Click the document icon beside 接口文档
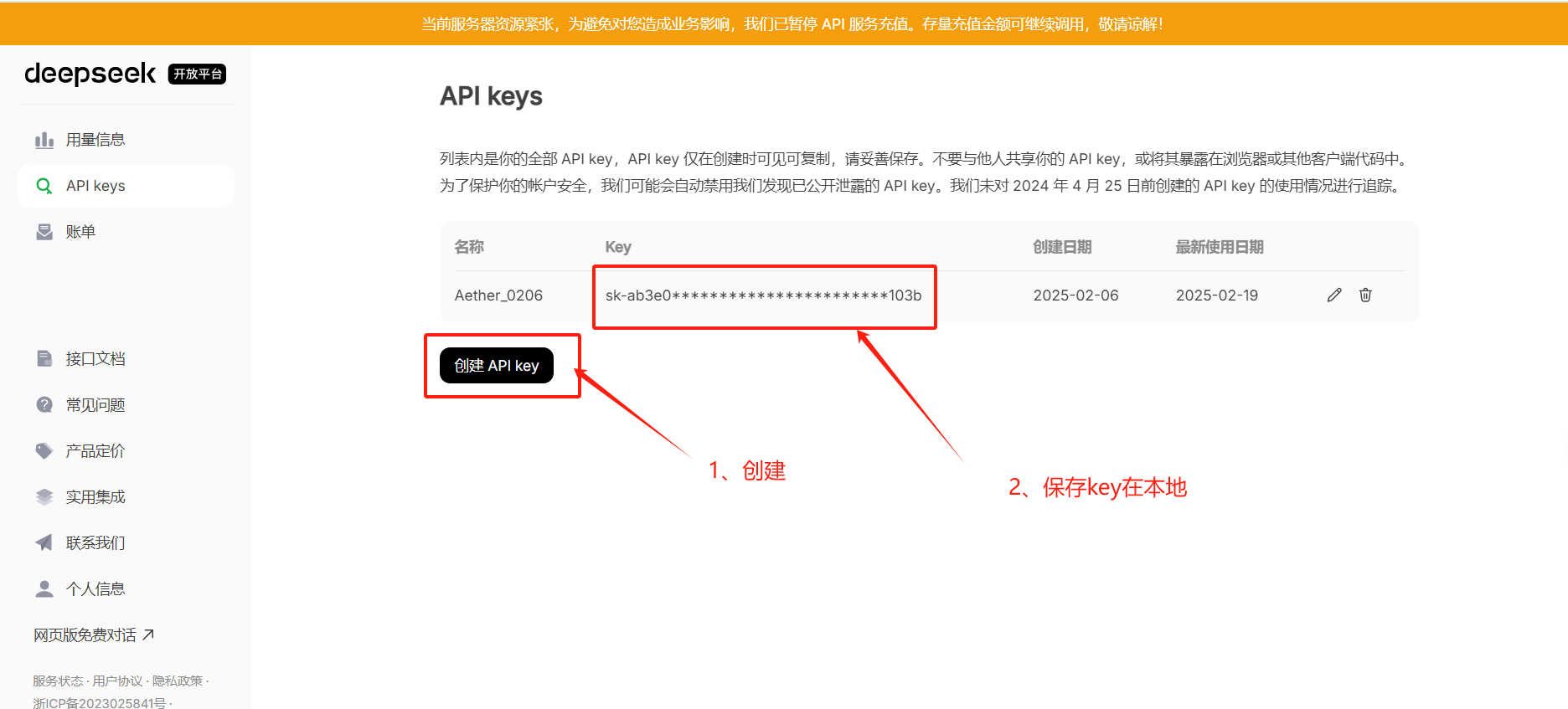Image resolution: width=1568 pixels, height=709 pixels. [44, 359]
